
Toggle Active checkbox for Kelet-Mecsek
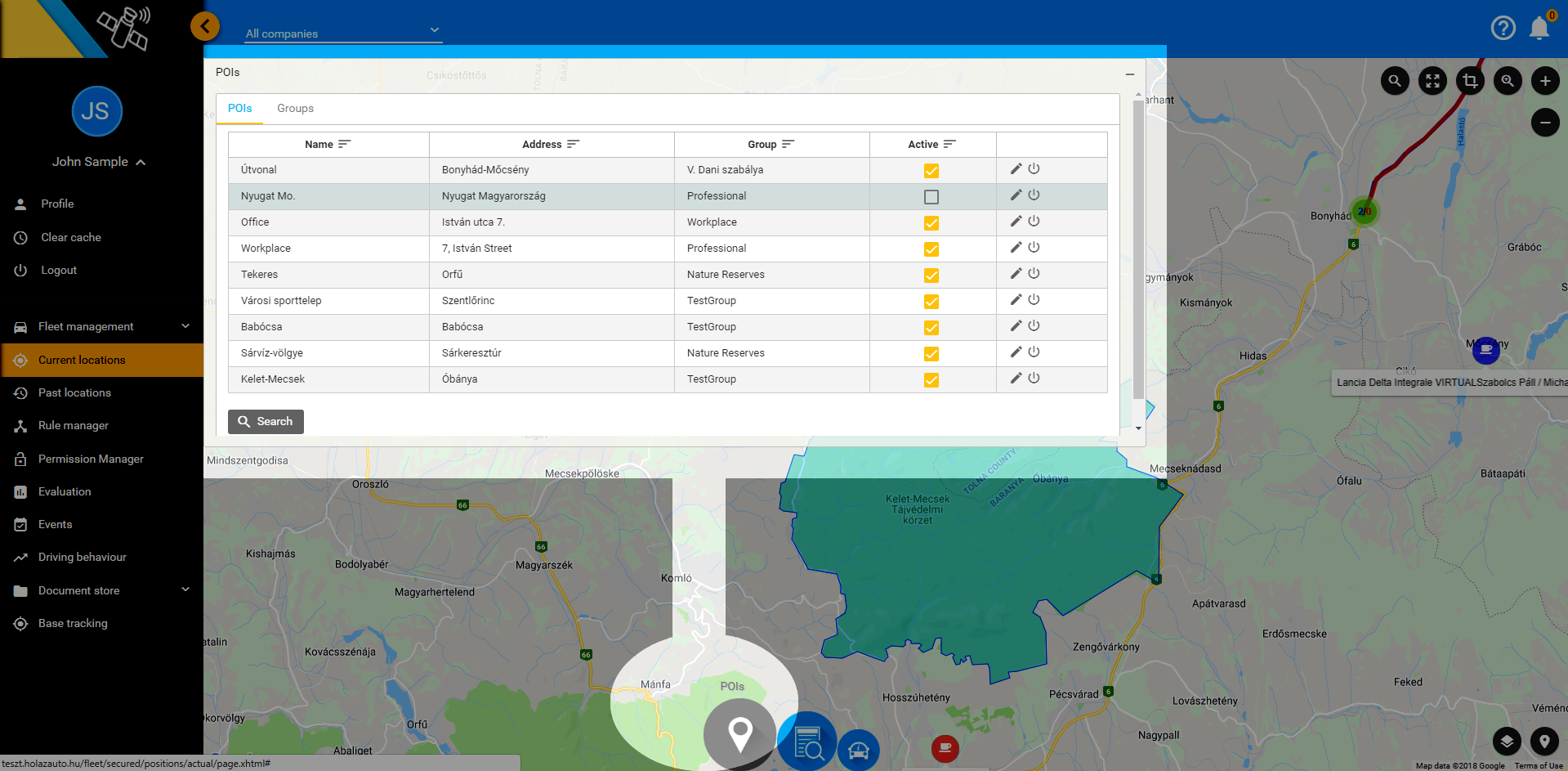931,380
